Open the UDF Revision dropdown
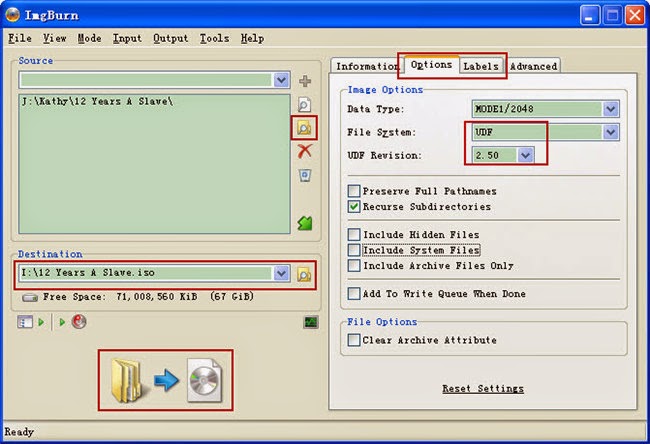This screenshot has width=650, height=444. pyautogui.click(x=525, y=155)
